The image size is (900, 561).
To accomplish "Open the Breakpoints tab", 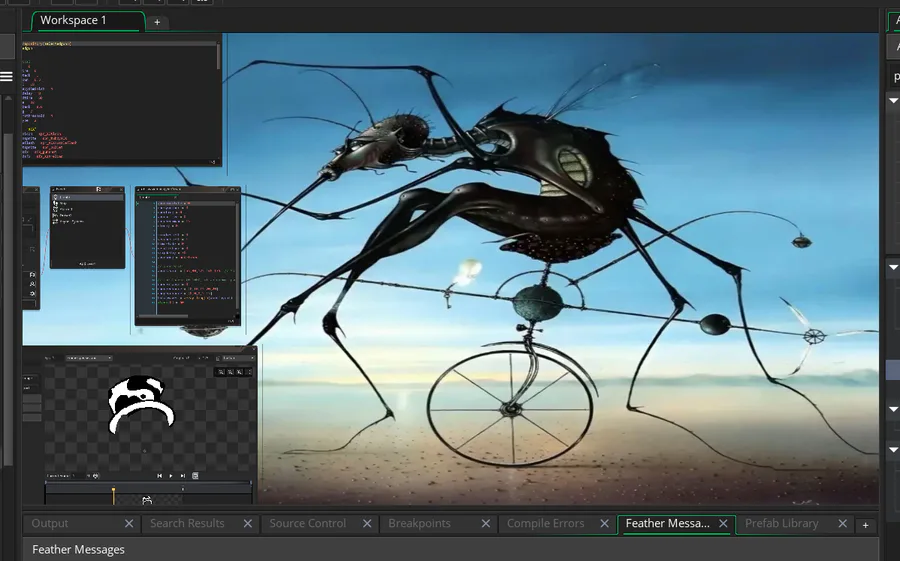I will (419, 523).
